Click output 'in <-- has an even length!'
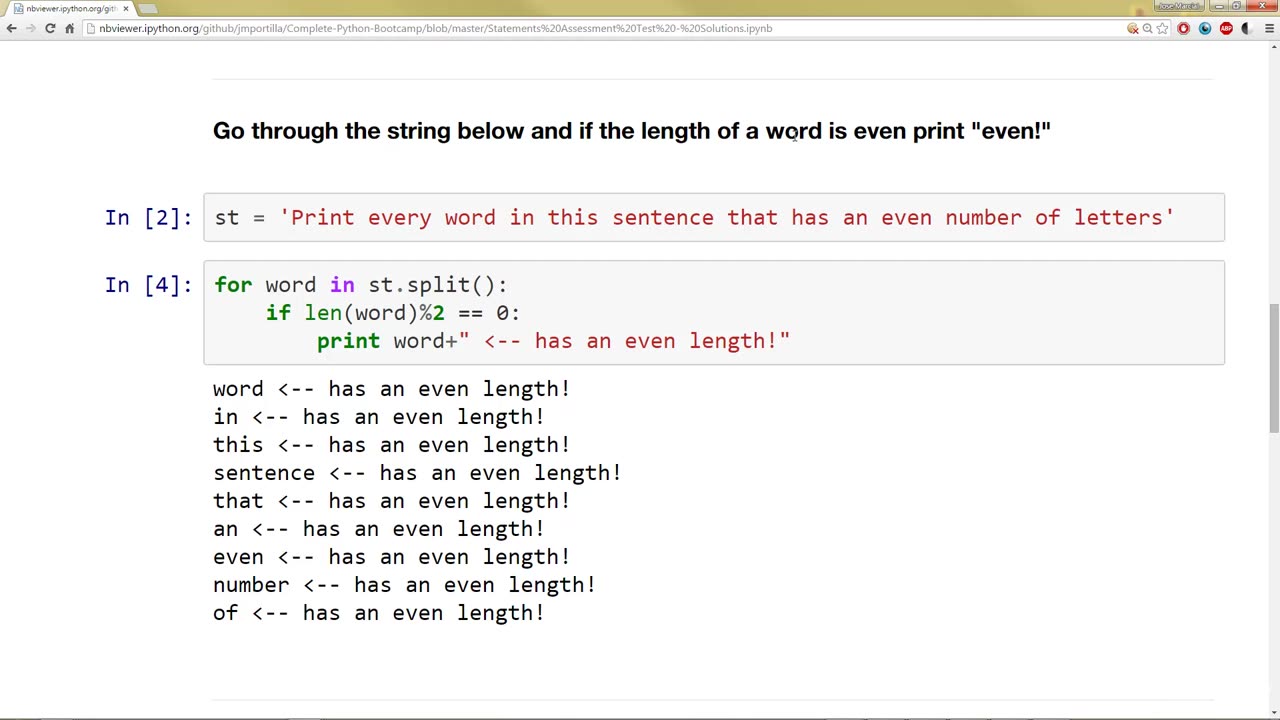Viewport: 1280px width, 720px height. click(x=378, y=417)
